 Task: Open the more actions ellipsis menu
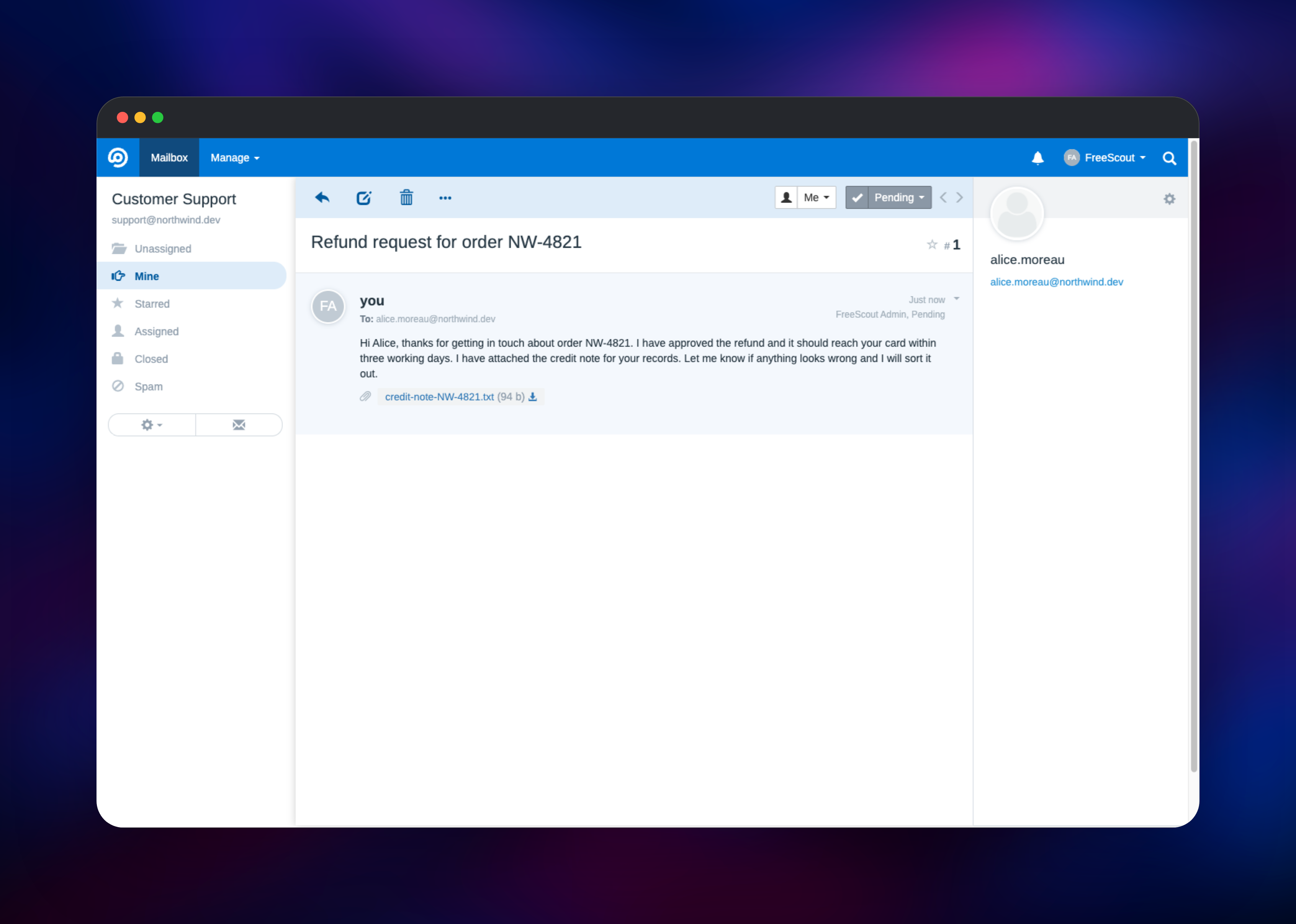(445, 198)
